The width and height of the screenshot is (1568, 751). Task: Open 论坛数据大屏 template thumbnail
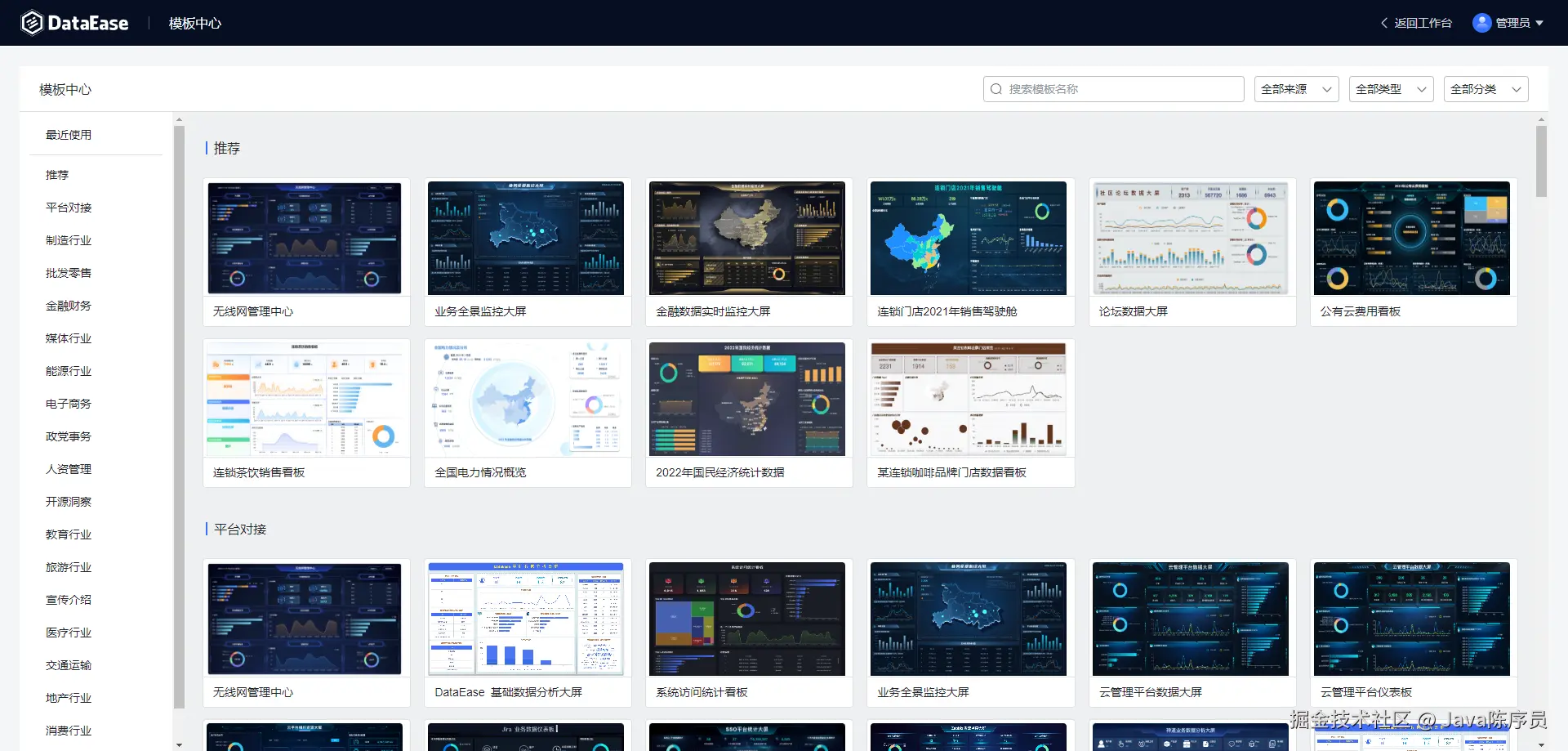coord(1191,238)
